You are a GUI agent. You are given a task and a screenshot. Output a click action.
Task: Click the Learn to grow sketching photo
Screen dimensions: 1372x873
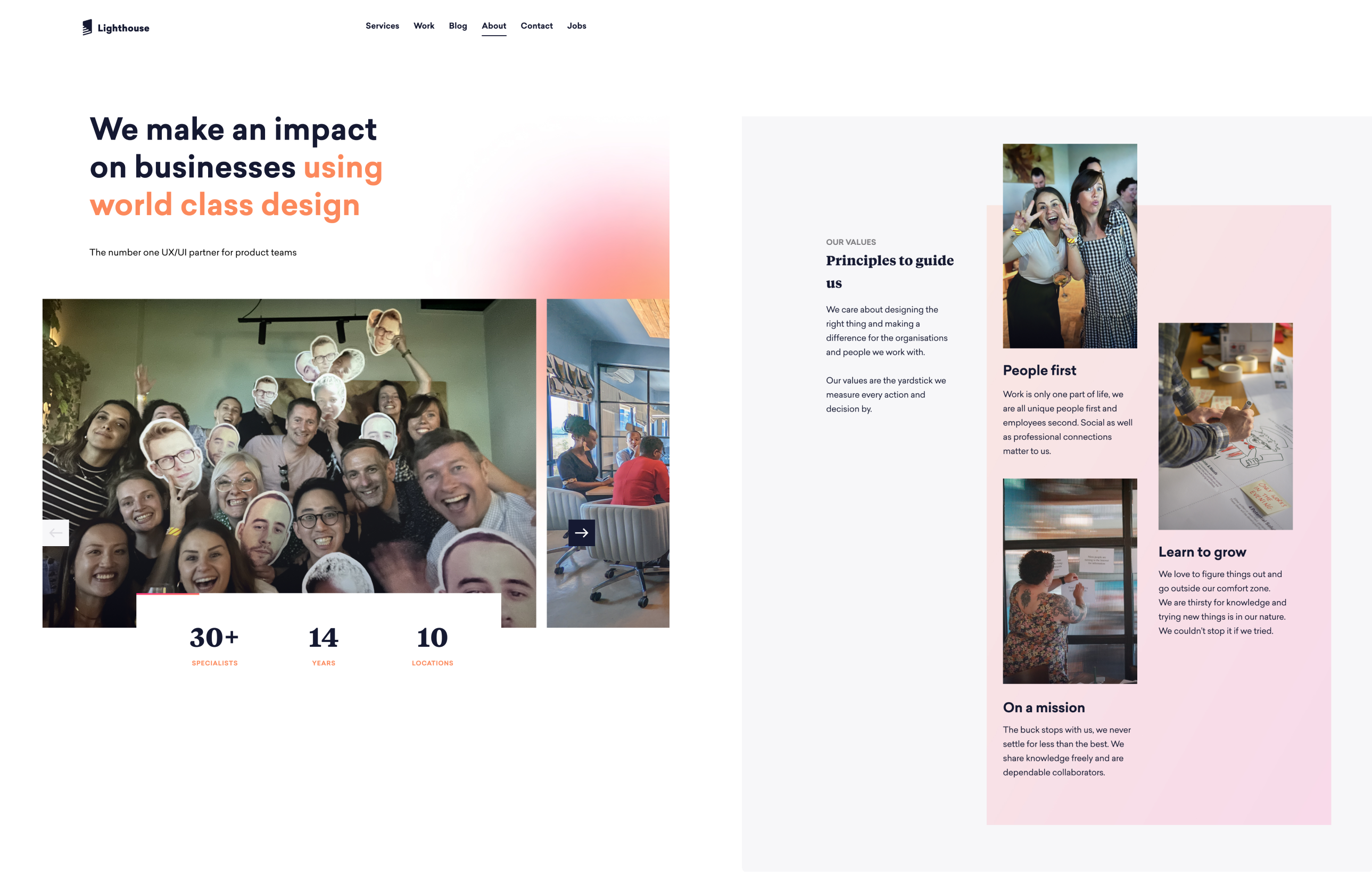1225,426
